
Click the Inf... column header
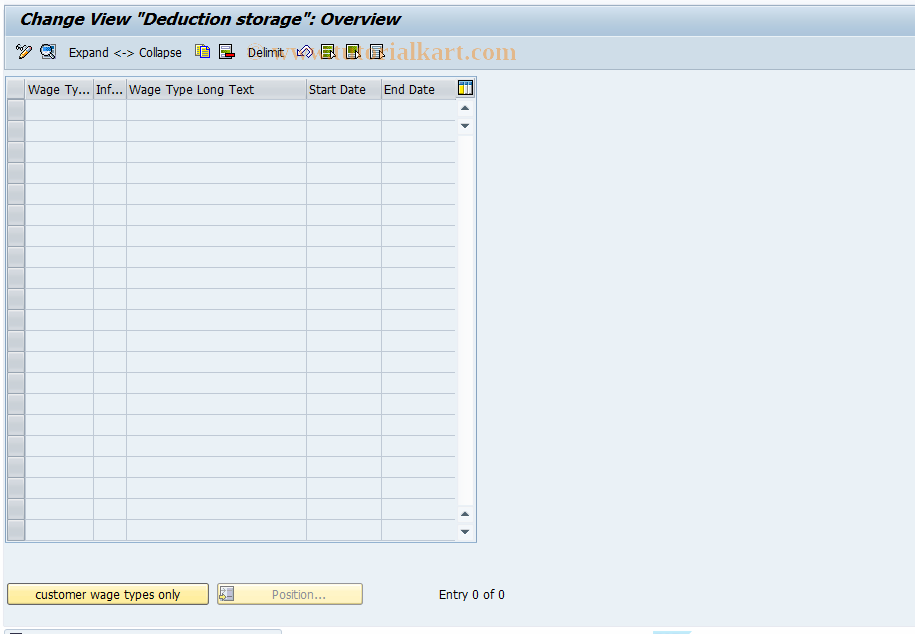click(110, 89)
